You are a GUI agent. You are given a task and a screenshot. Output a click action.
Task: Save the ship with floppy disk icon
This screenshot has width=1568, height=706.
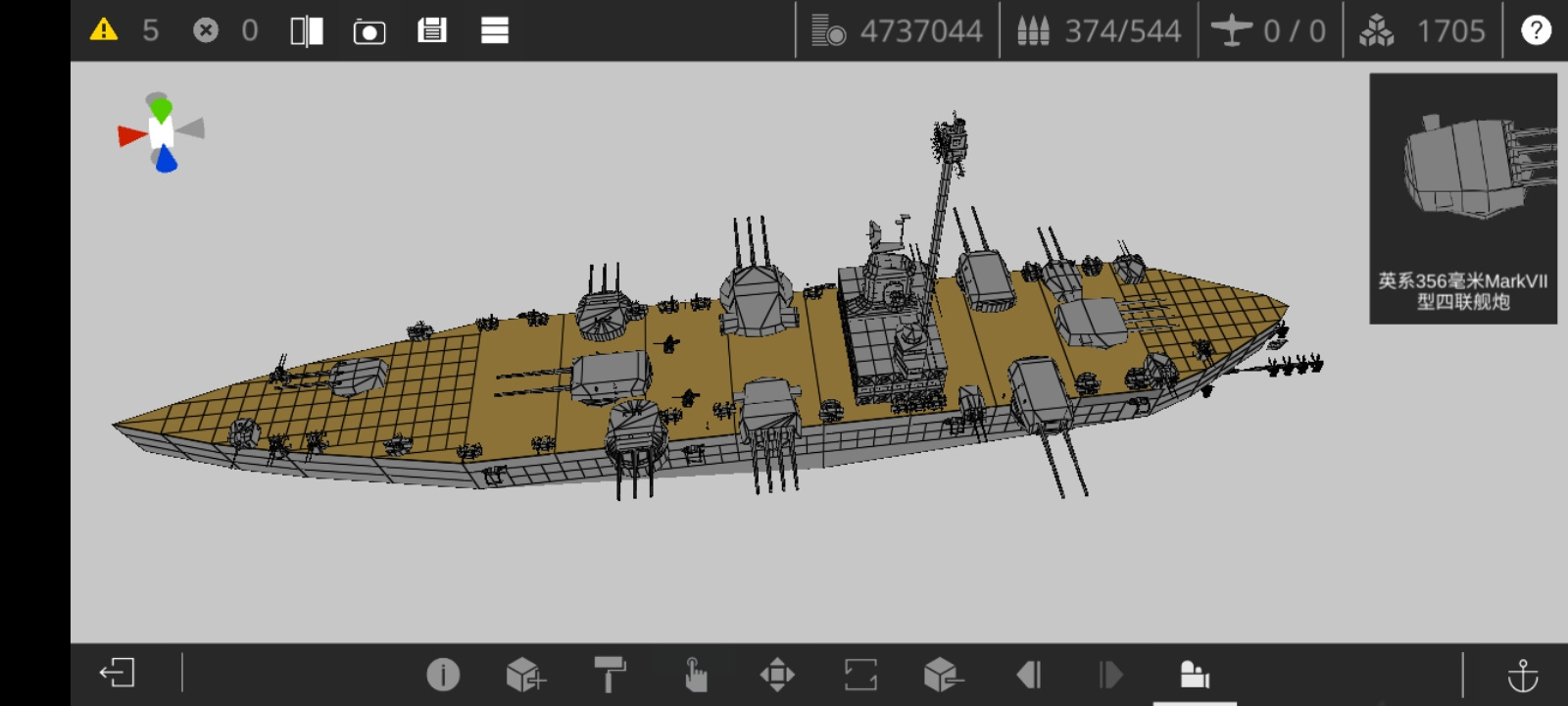[432, 31]
